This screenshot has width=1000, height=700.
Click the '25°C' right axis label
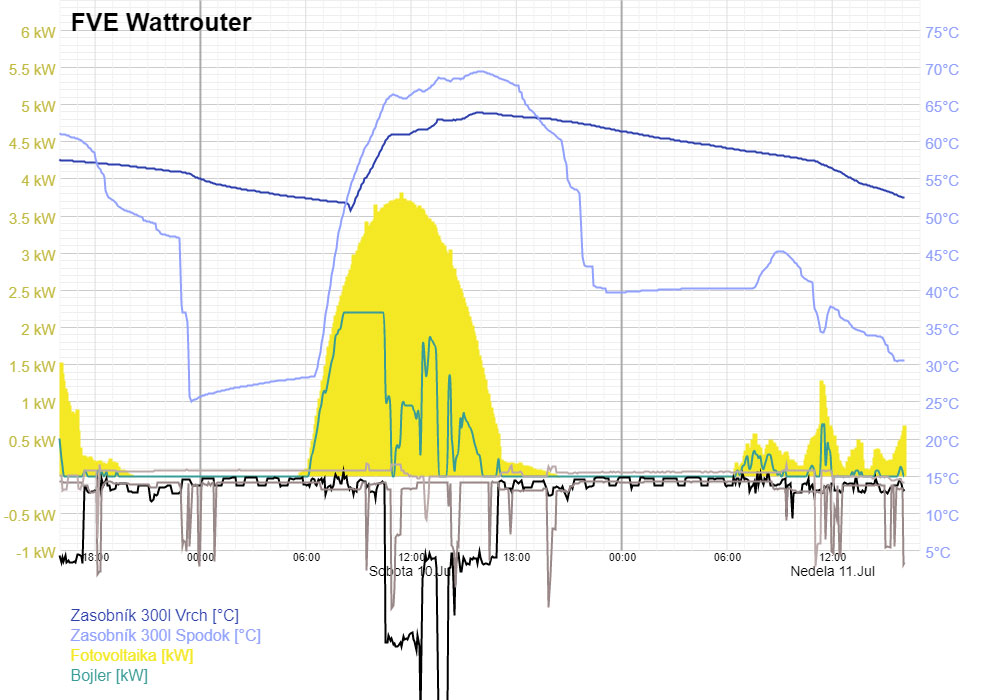[x=942, y=404]
